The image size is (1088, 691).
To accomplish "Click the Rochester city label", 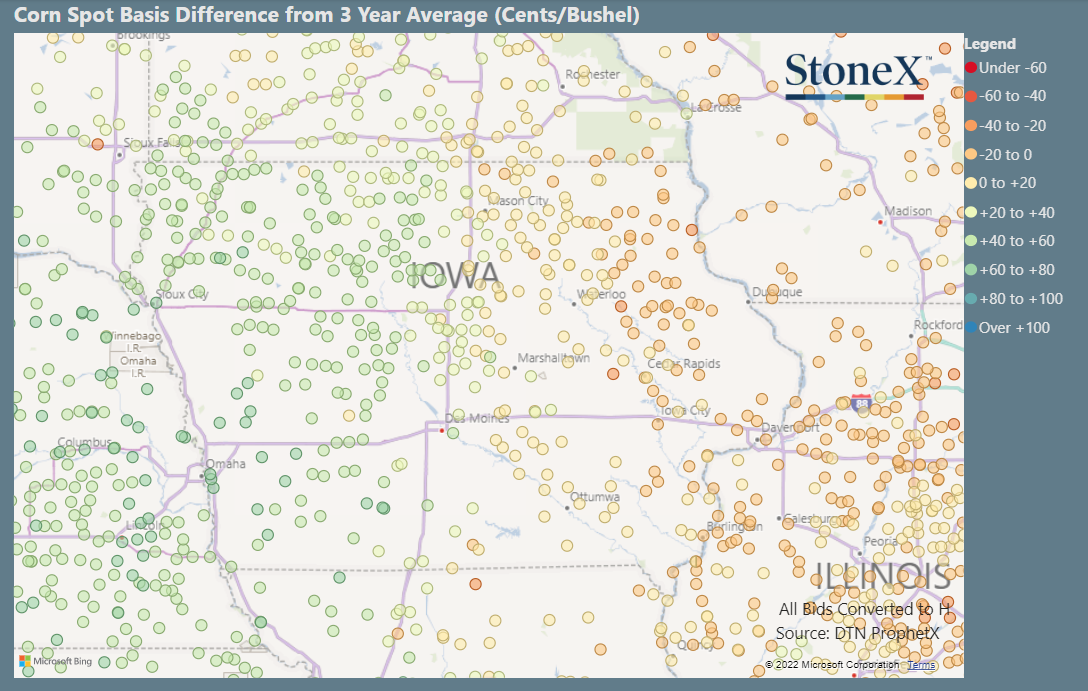I will click(593, 74).
